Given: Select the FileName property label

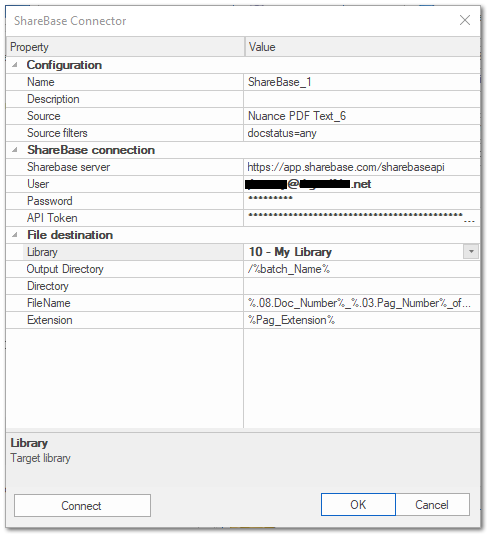Looking at the screenshot, I should pos(49,303).
